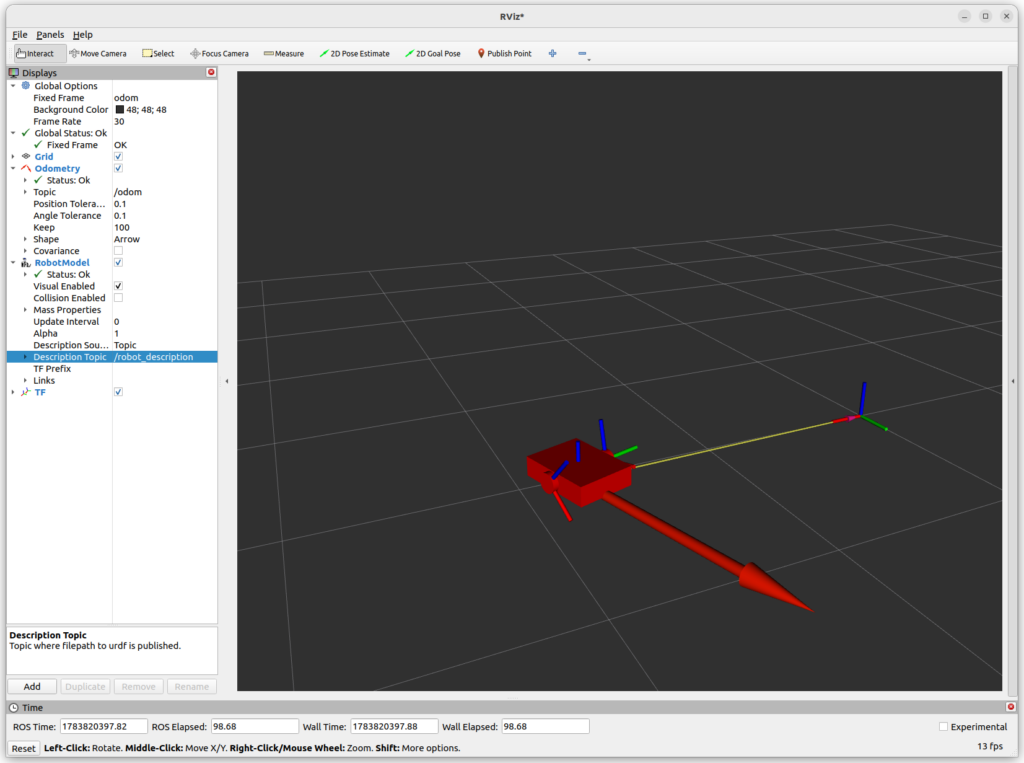
Task: Click the Odometry display icon
Action: (x=25, y=168)
